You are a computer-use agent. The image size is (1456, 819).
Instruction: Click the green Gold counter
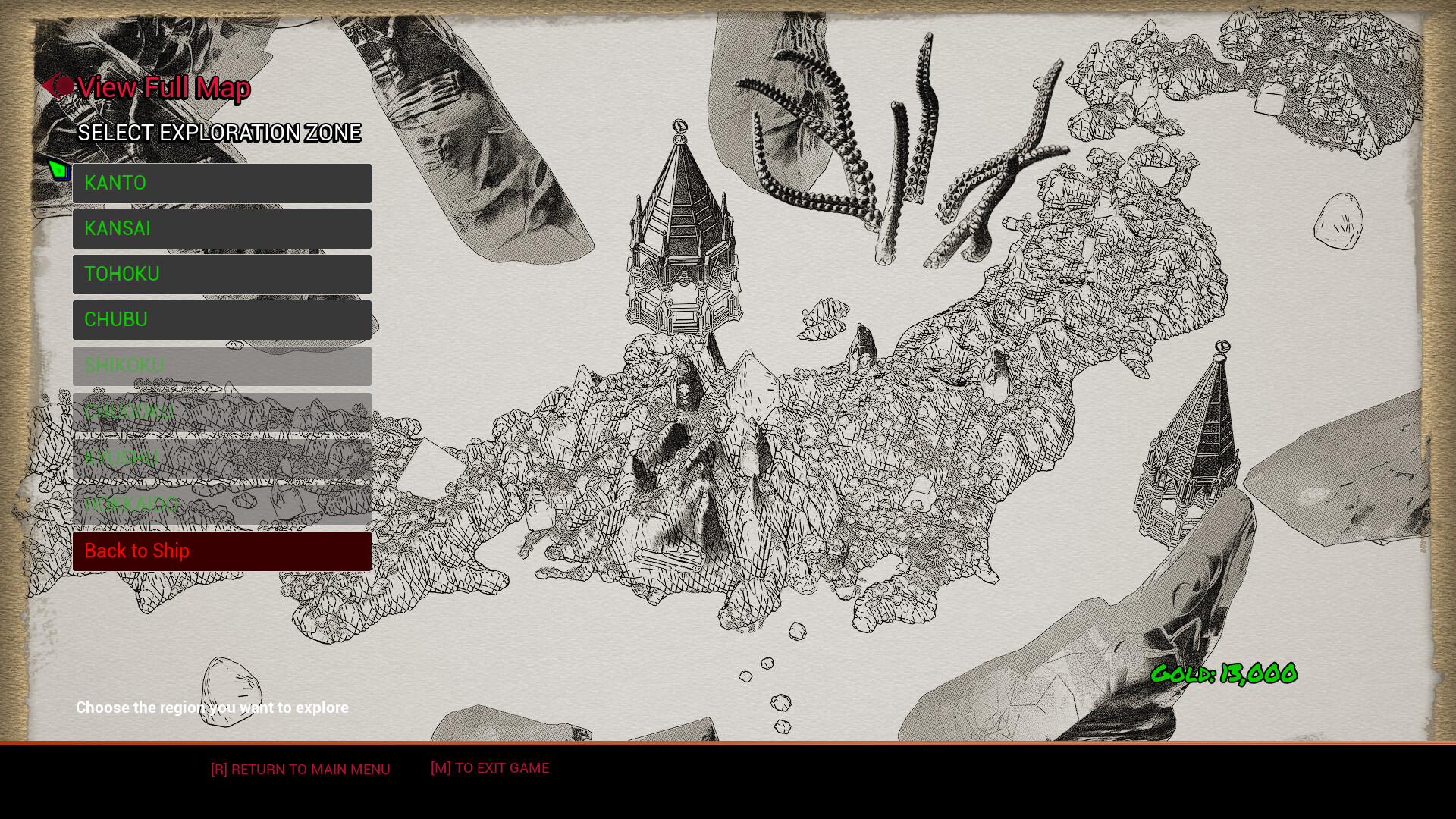[1223, 673]
